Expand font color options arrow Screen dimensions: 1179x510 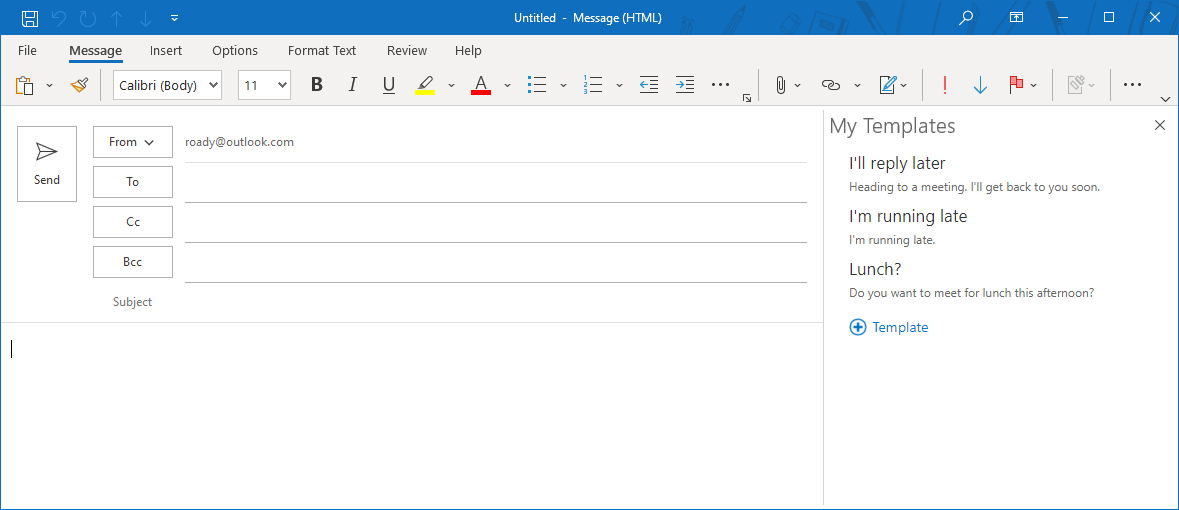click(x=507, y=86)
